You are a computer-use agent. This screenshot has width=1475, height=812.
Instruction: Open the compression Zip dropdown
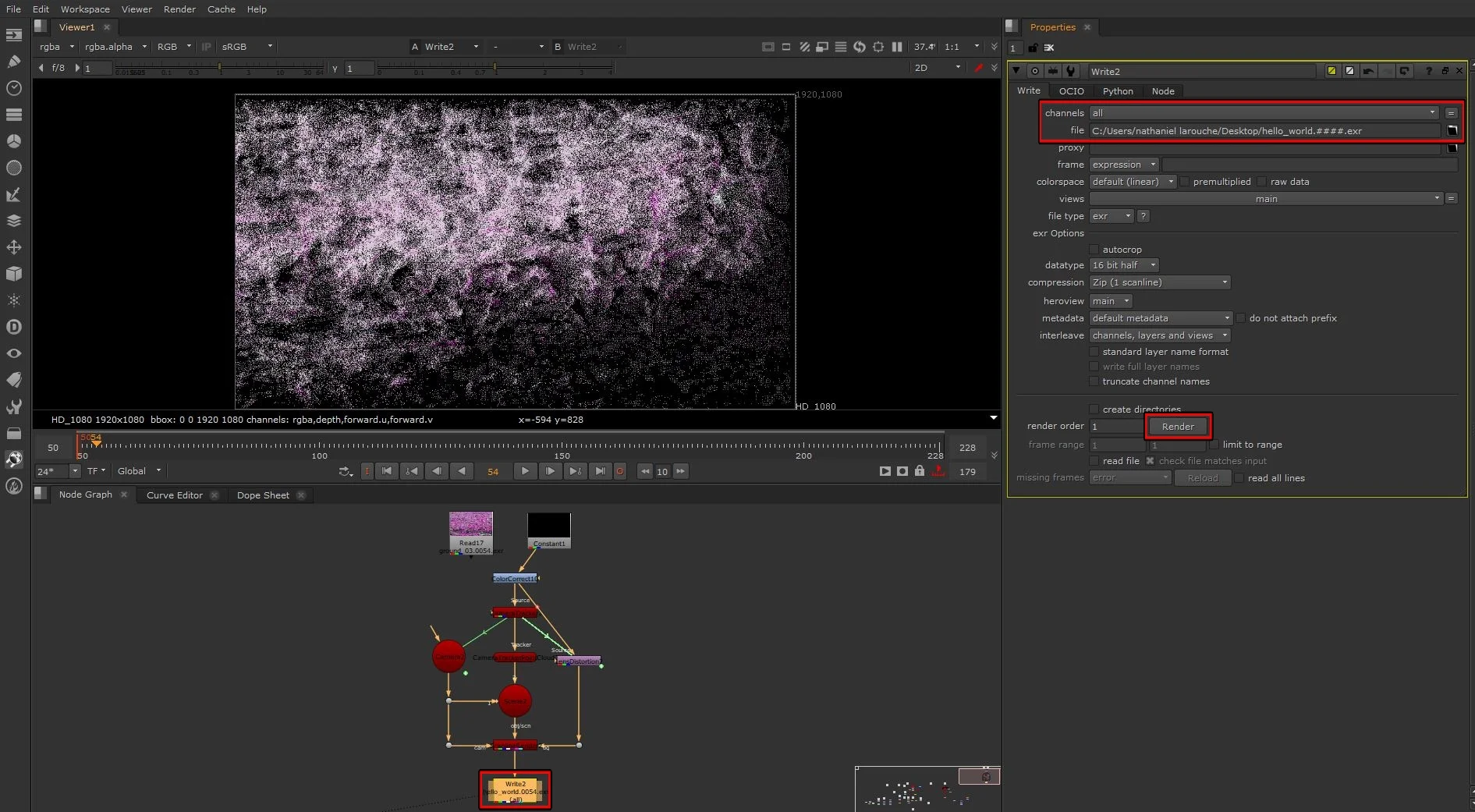pyautogui.click(x=1159, y=282)
